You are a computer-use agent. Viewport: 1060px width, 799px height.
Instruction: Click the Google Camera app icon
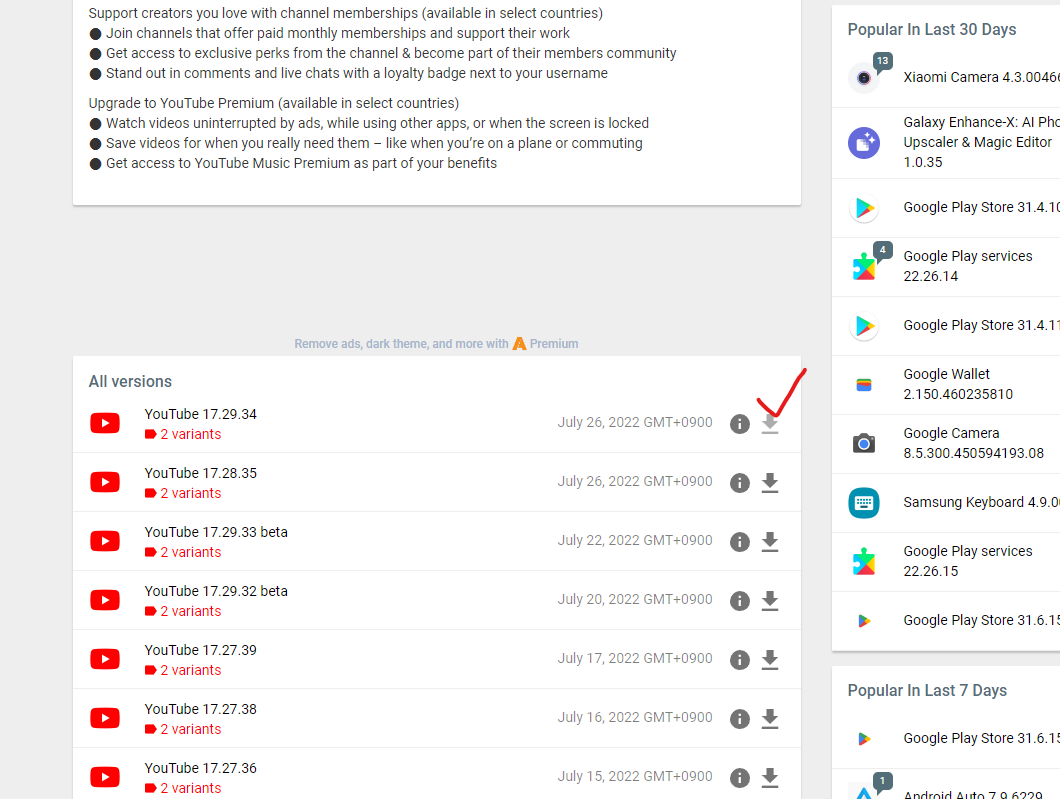coord(864,443)
